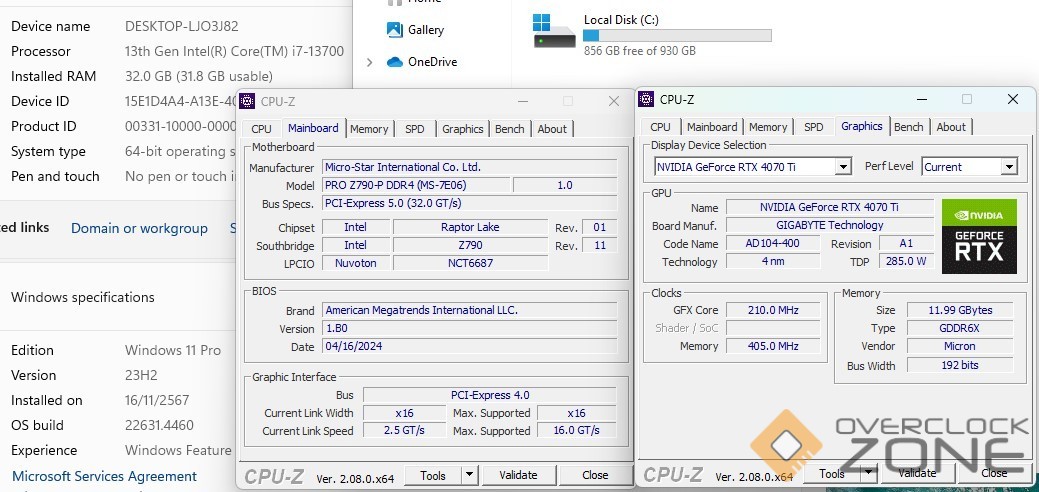Expand the OneDrive tree chevron
This screenshot has height=492, width=1039.
coord(370,62)
